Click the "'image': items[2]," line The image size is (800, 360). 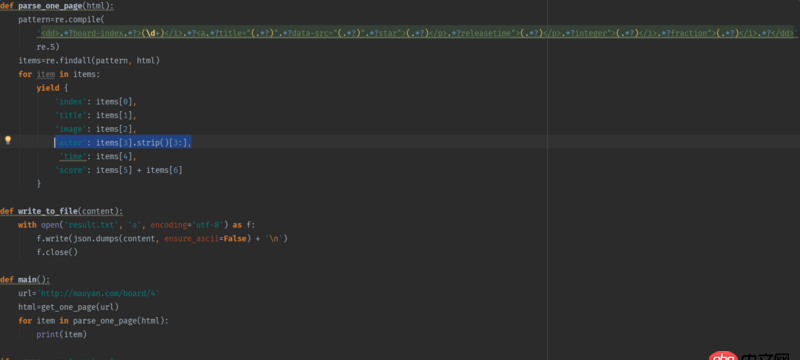[96, 129]
